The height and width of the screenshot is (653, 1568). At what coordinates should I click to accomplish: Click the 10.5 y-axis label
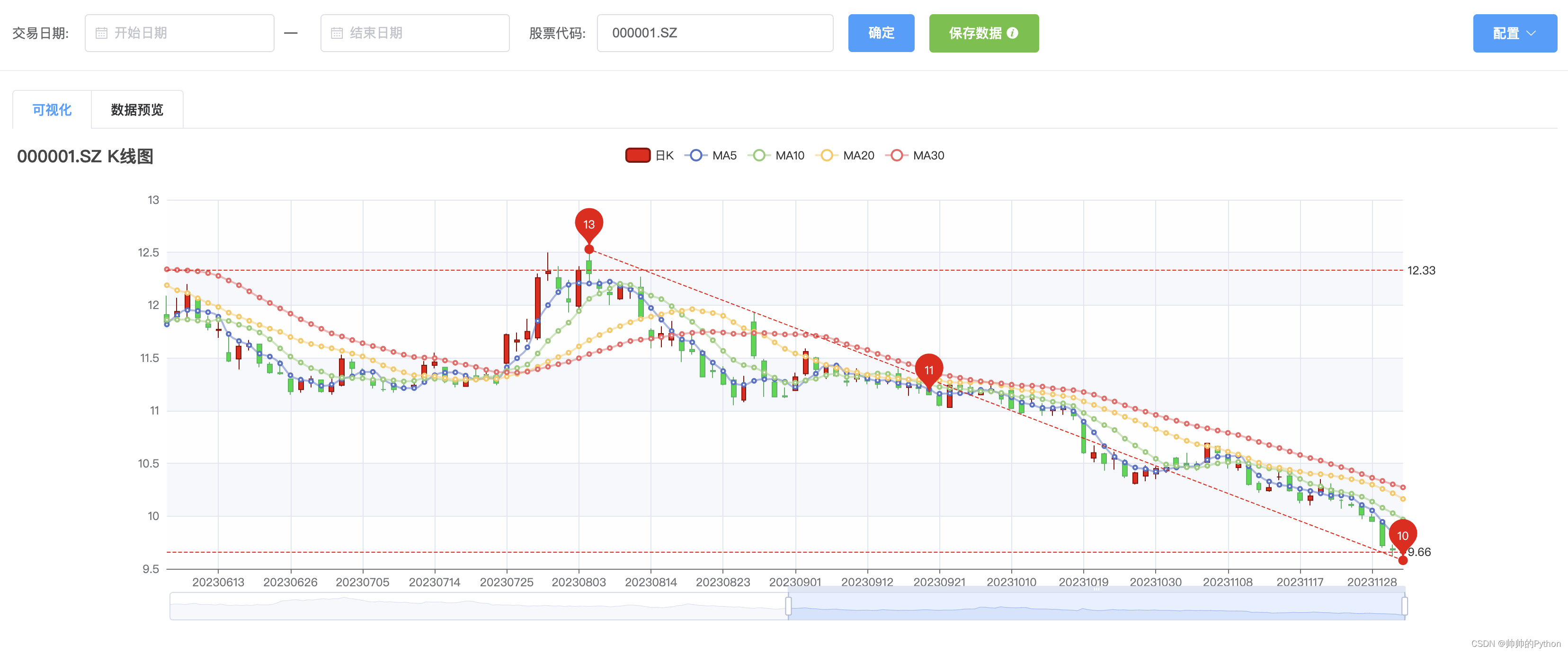(x=149, y=463)
